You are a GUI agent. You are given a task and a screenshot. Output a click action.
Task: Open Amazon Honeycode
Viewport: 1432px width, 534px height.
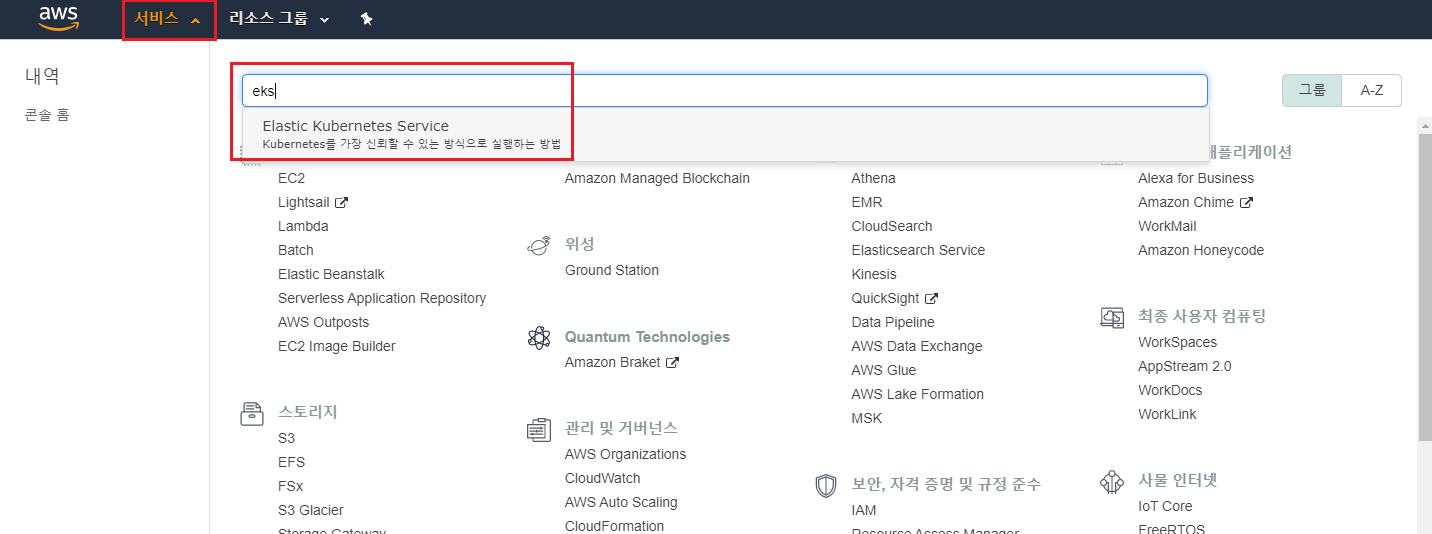(x=1201, y=250)
